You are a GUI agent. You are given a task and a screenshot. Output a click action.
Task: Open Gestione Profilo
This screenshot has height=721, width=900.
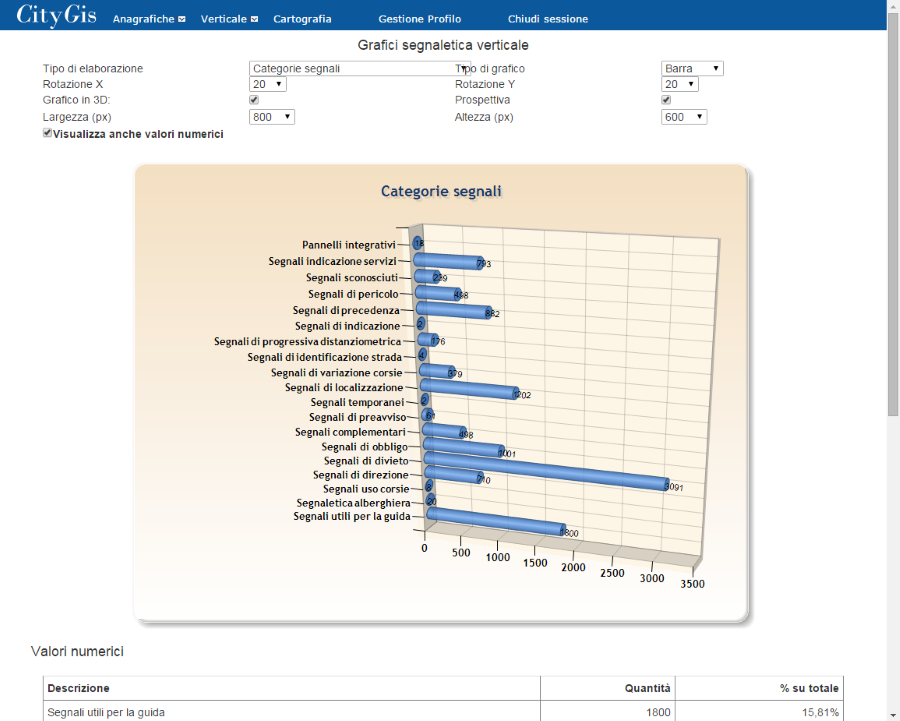419,19
